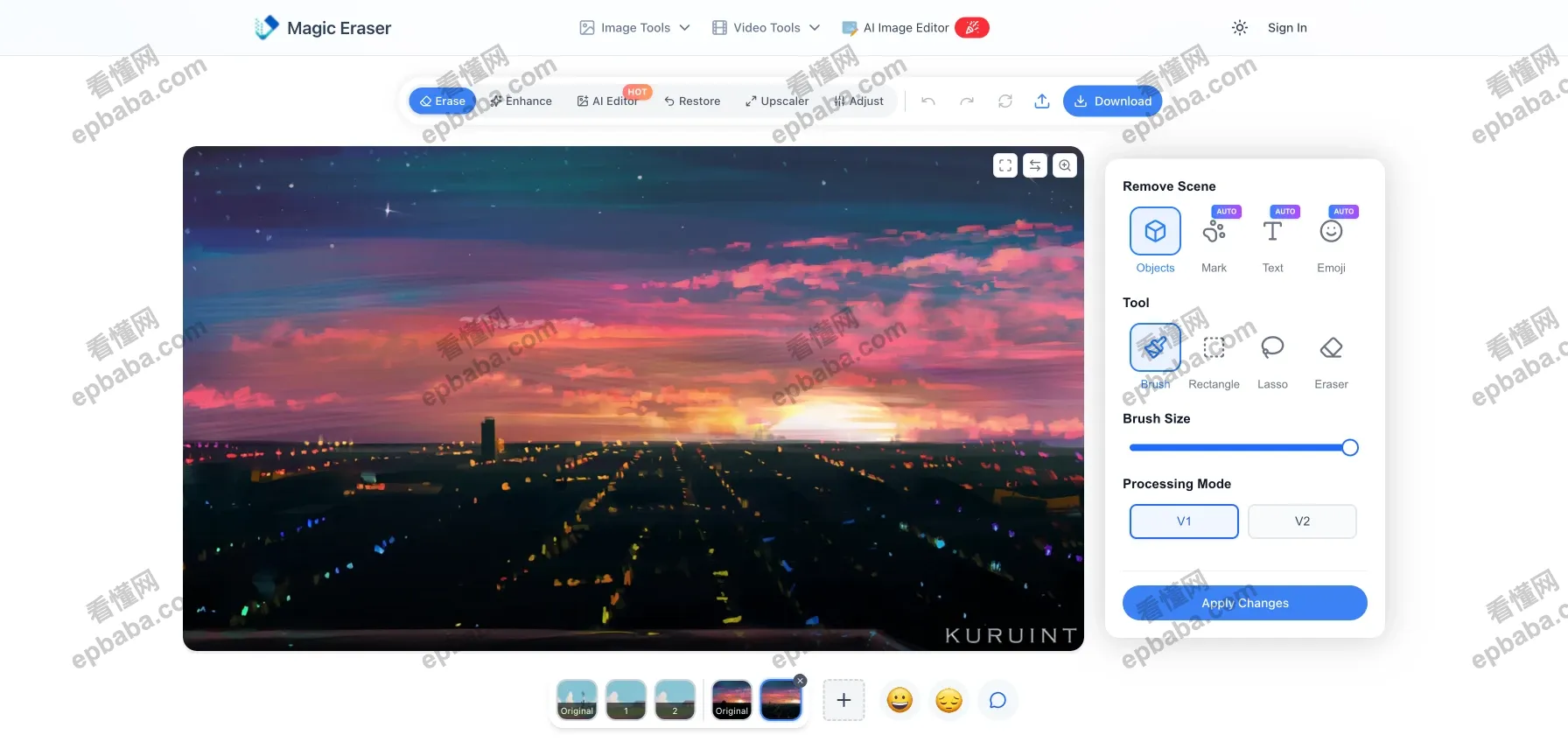Choose the Emoji auto-removal option

1331,241
